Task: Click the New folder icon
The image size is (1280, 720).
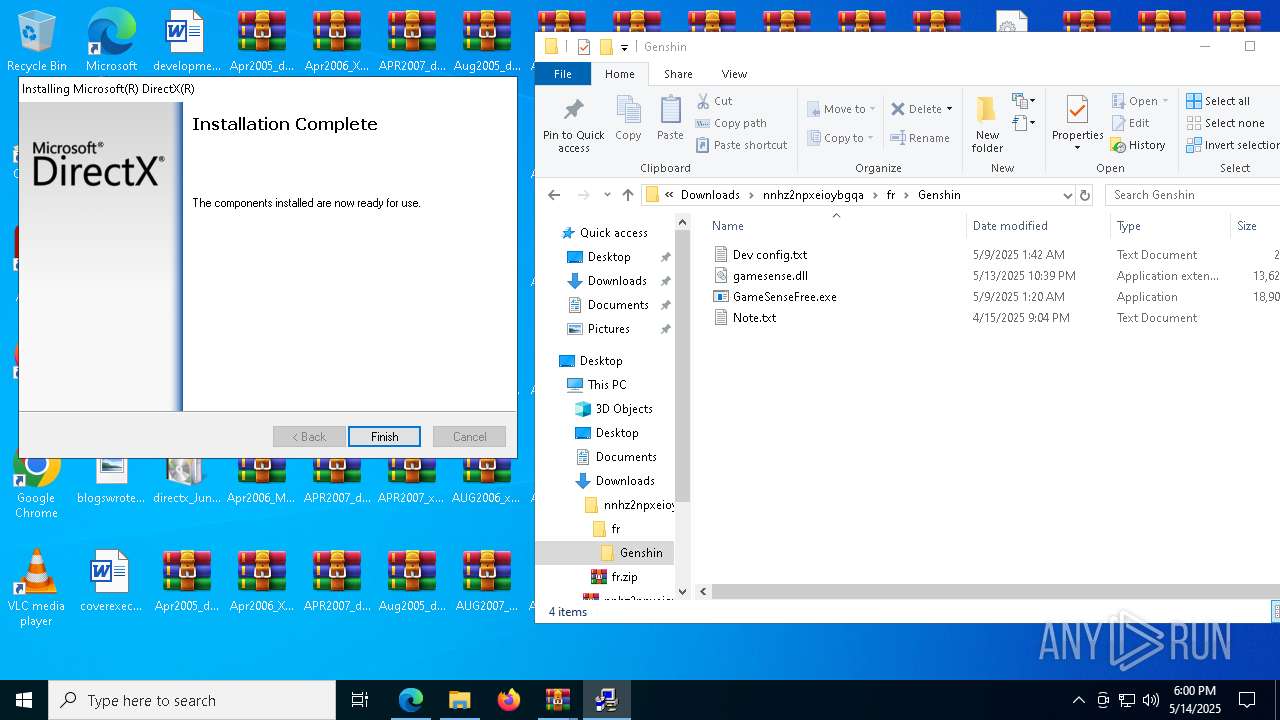Action: [x=987, y=125]
